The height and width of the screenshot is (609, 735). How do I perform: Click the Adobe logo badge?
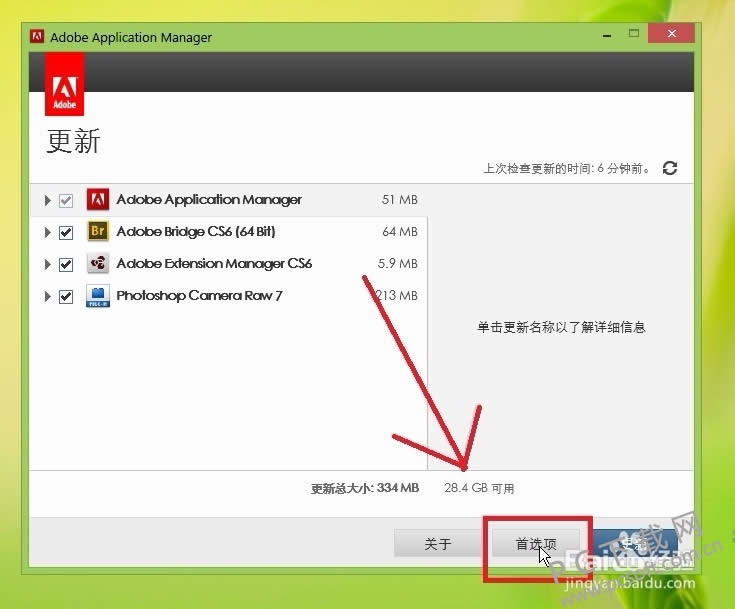point(64,84)
